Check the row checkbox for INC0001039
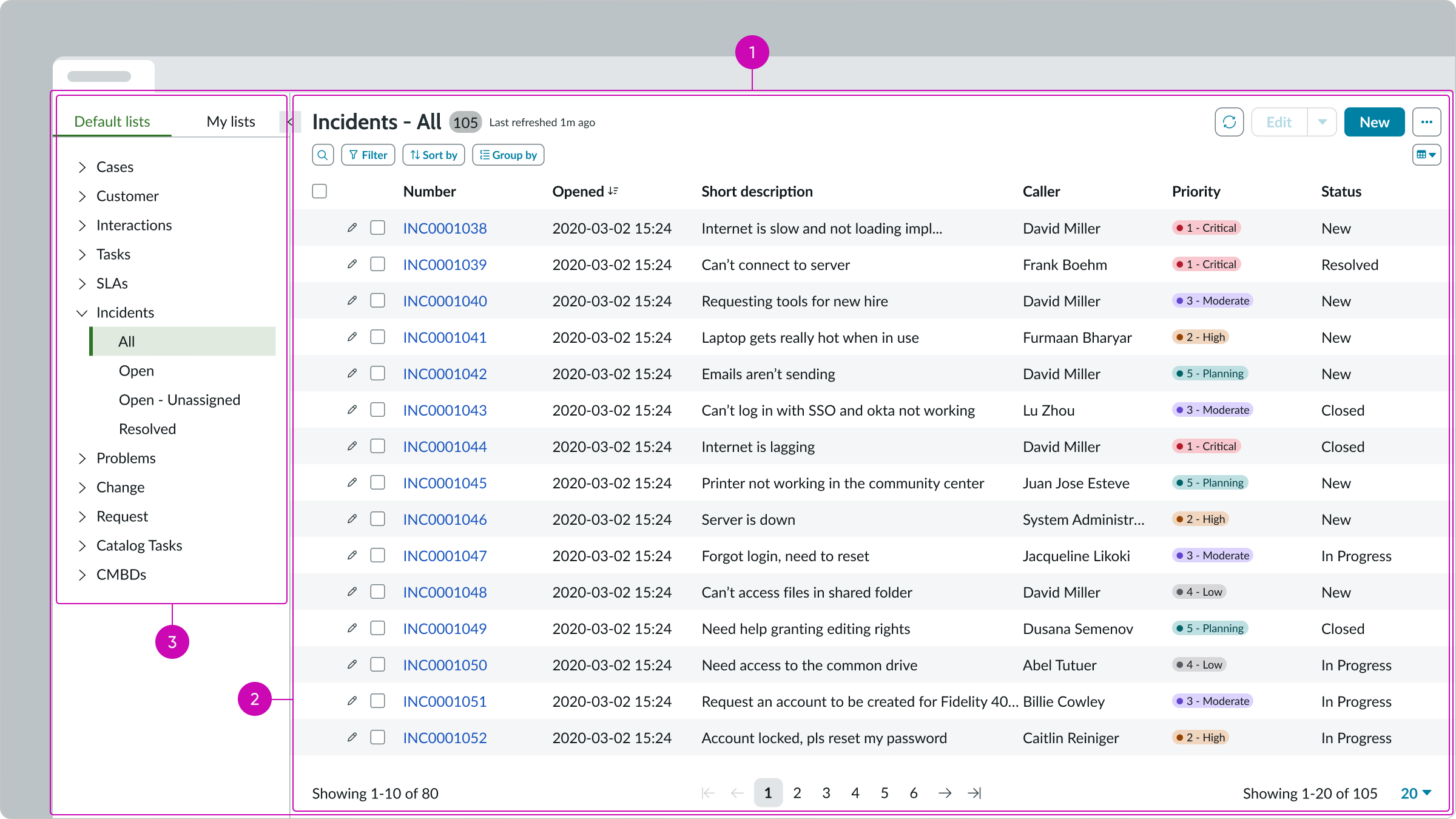The width and height of the screenshot is (1456, 819). pyautogui.click(x=377, y=264)
